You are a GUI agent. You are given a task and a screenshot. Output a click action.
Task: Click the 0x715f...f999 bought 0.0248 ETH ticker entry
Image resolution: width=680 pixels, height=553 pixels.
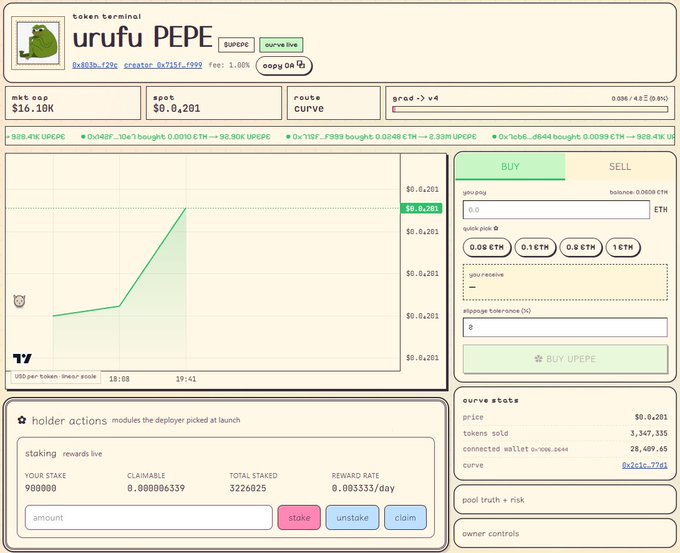click(x=381, y=137)
